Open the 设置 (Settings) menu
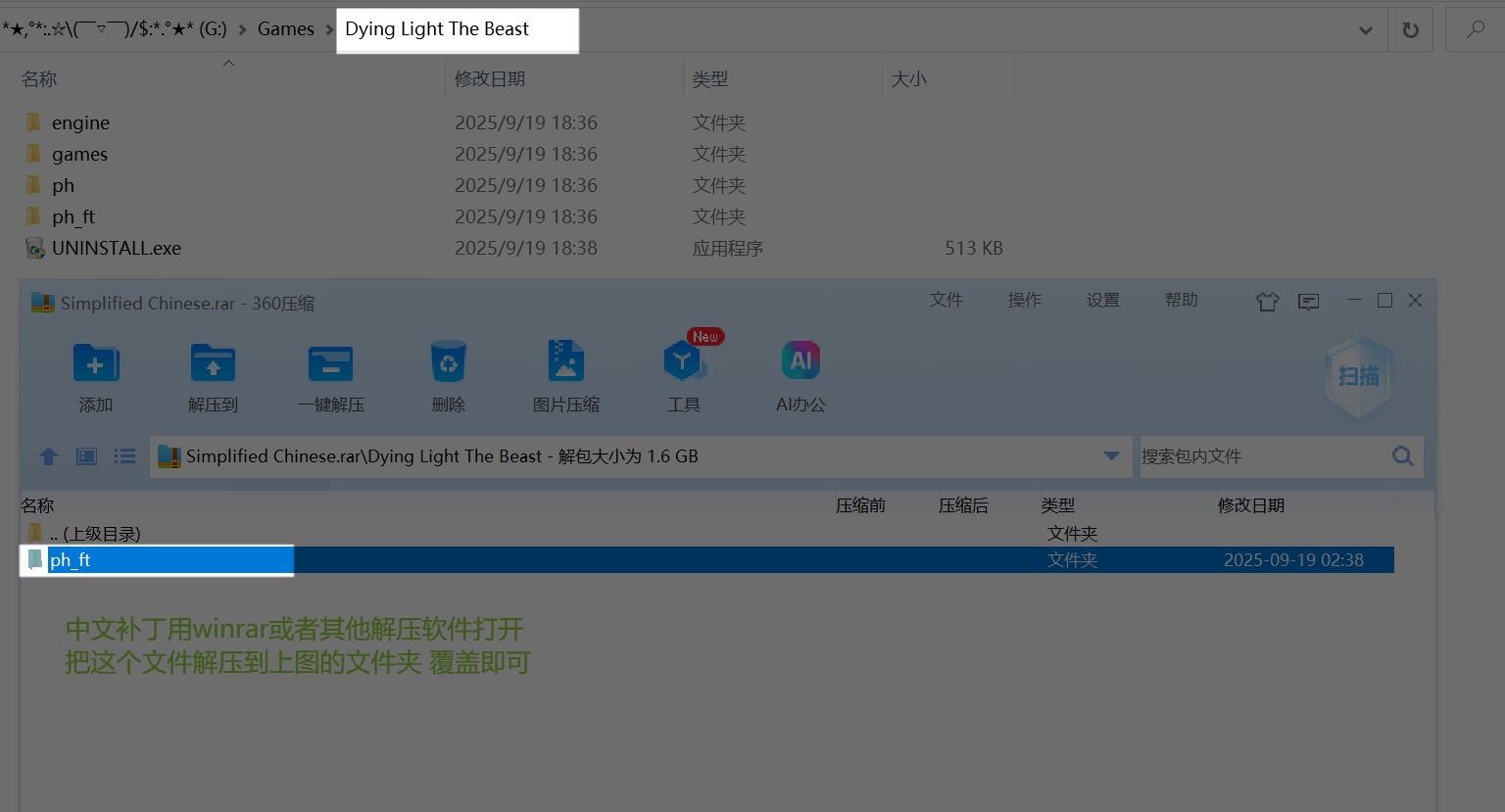This screenshot has width=1505, height=812. pos(1103,300)
